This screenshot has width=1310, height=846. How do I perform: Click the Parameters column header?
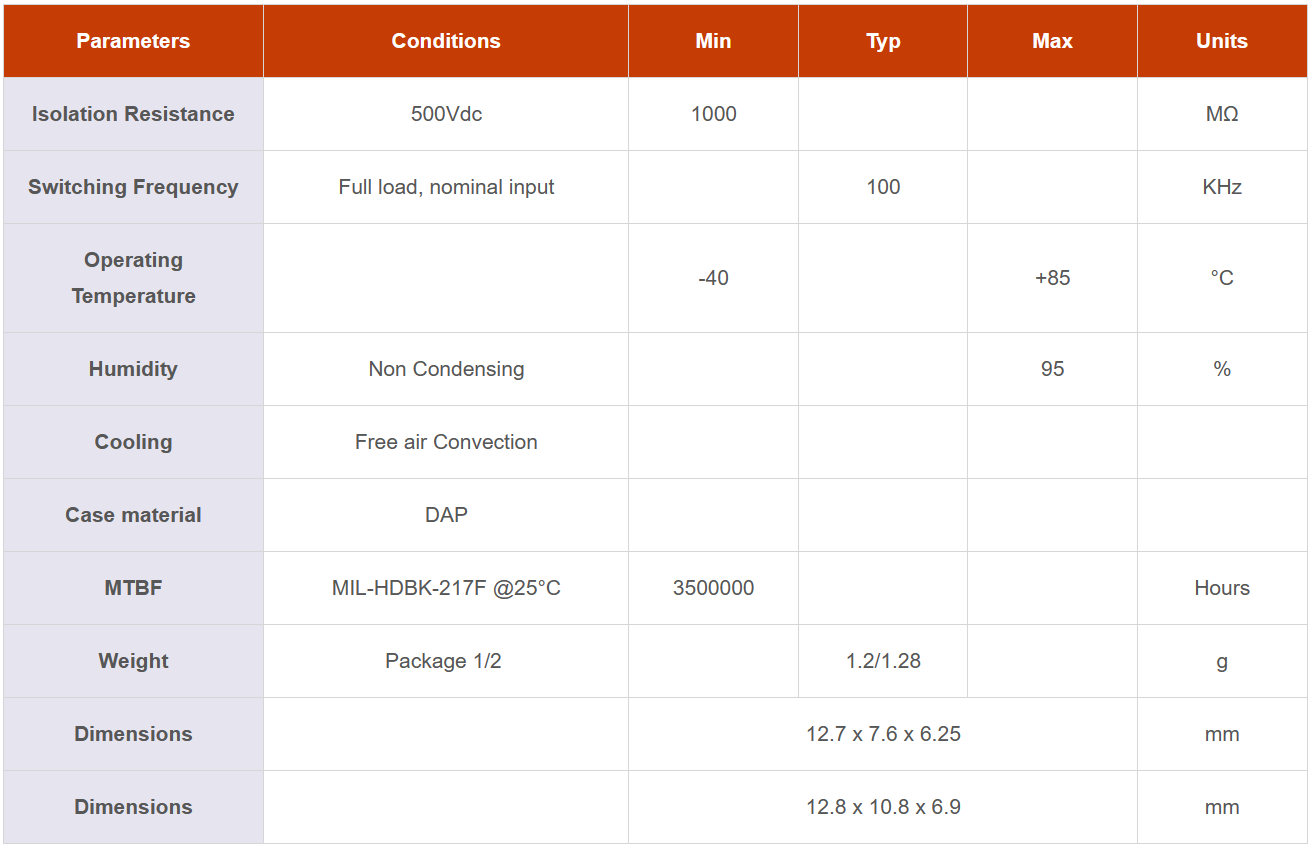(x=133, y=41)
